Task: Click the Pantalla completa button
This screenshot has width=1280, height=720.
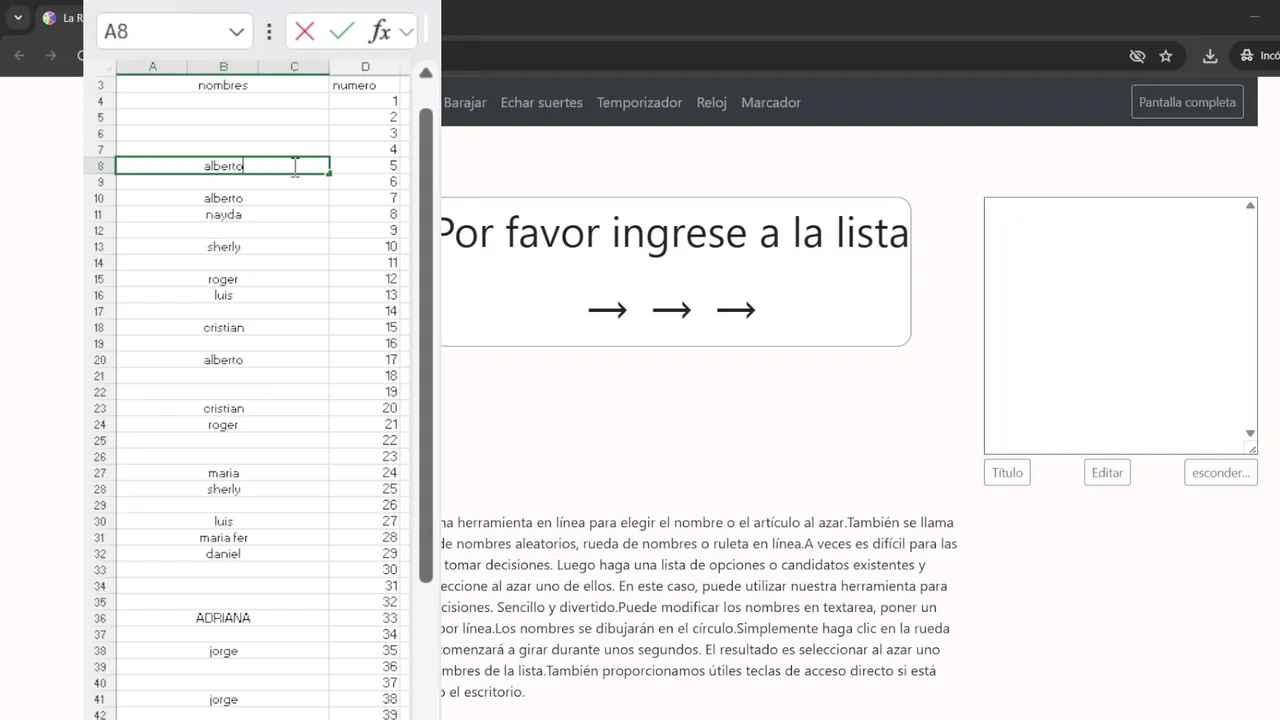Action: (1187, 102)
